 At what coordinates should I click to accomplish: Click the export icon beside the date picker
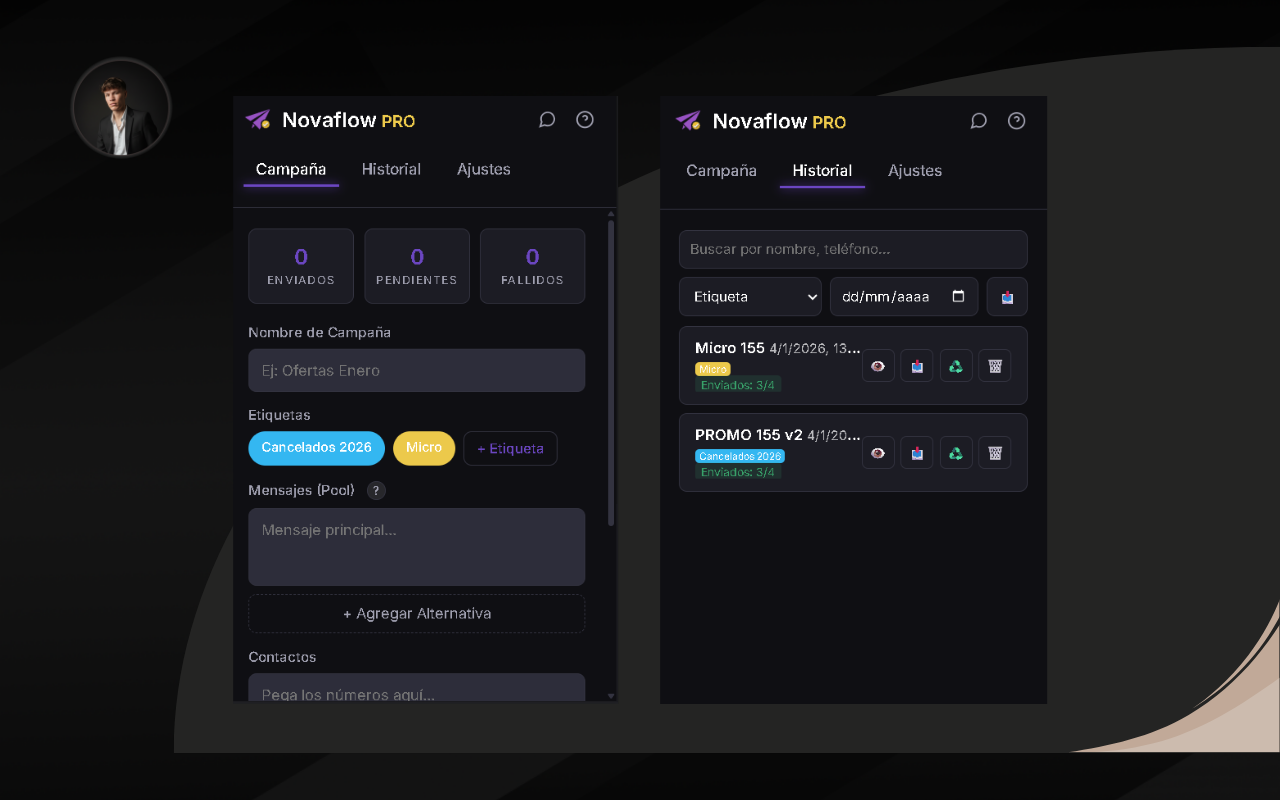(x=1007, y=296)
